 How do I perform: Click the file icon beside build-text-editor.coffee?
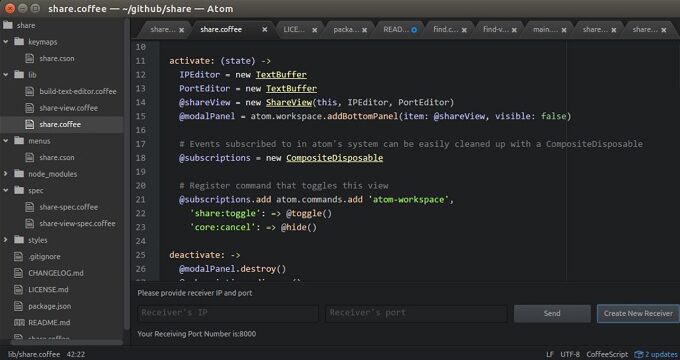29,92
